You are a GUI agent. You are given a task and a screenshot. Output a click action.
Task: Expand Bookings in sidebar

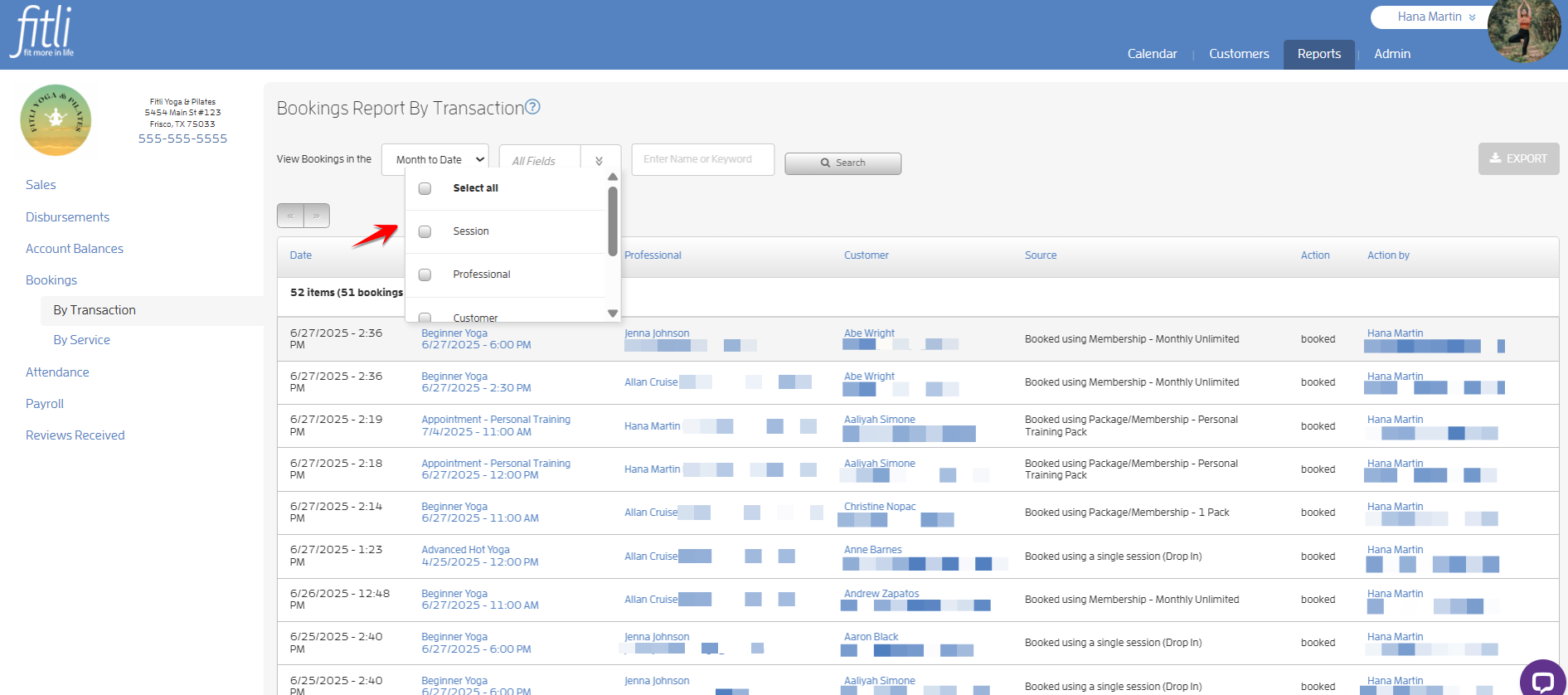(x=51, y=280)
